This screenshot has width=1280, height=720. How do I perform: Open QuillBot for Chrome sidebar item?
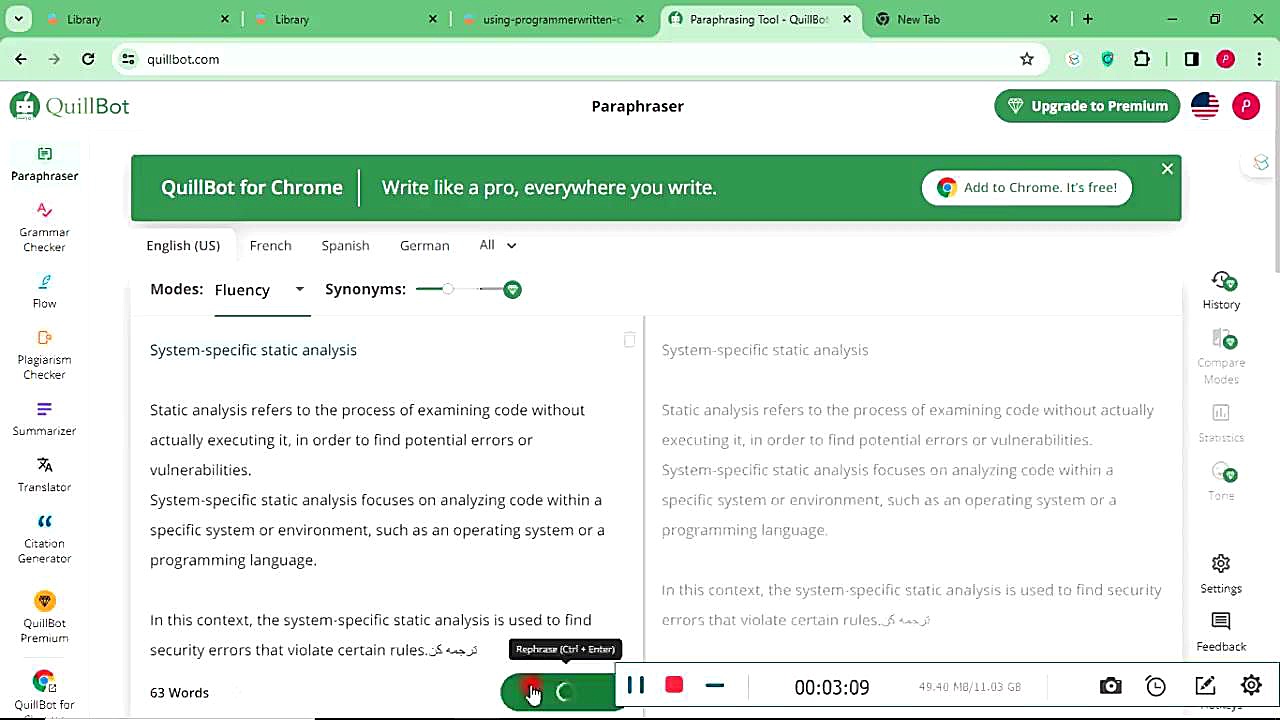[44, 692]
